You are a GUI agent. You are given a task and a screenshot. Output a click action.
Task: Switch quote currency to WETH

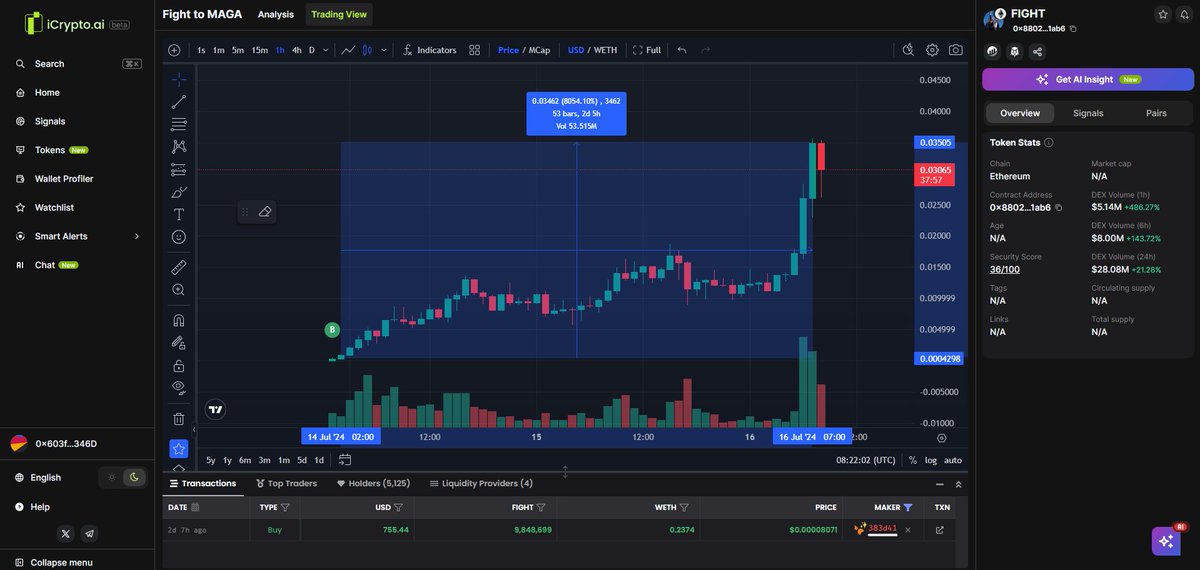click(606, 50)
